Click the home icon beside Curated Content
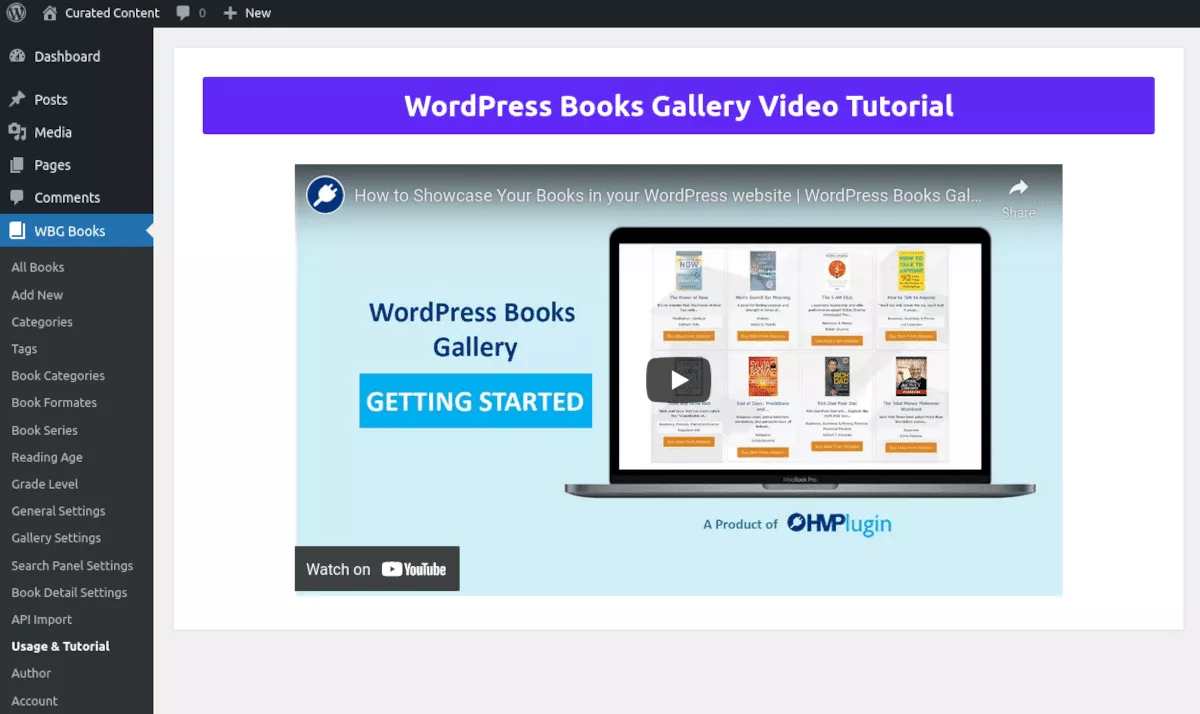The width and height of the screenshot is (1200, 714). click(50, 13)
